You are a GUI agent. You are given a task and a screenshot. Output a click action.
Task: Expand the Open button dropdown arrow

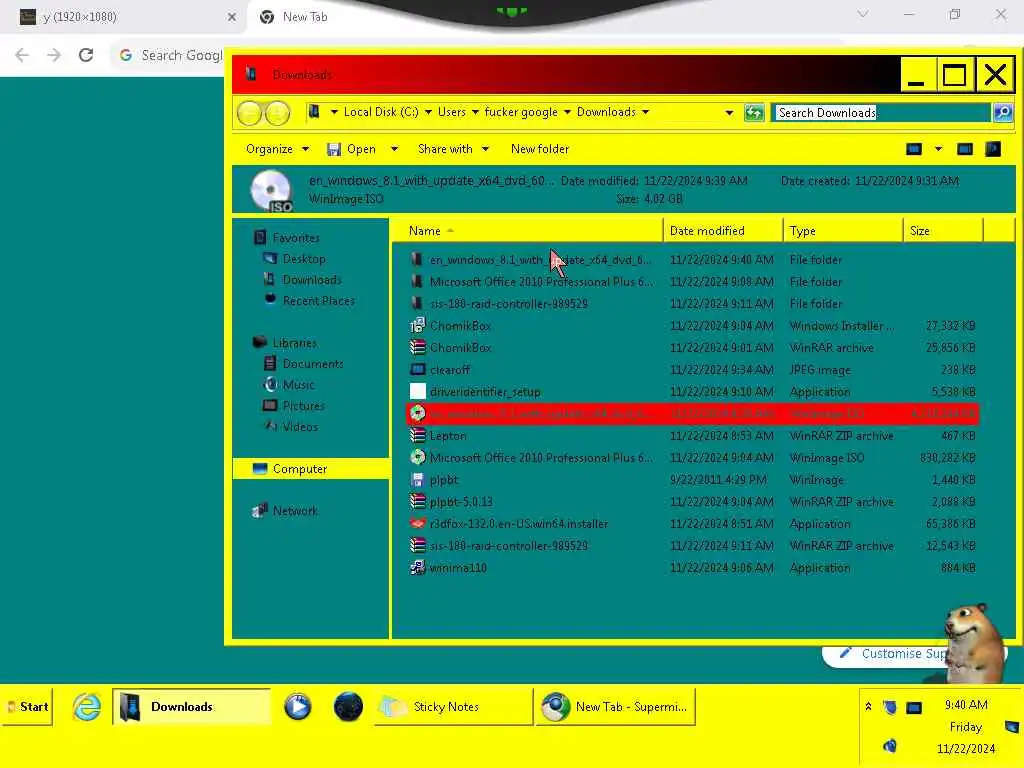[x=394, y=149]
